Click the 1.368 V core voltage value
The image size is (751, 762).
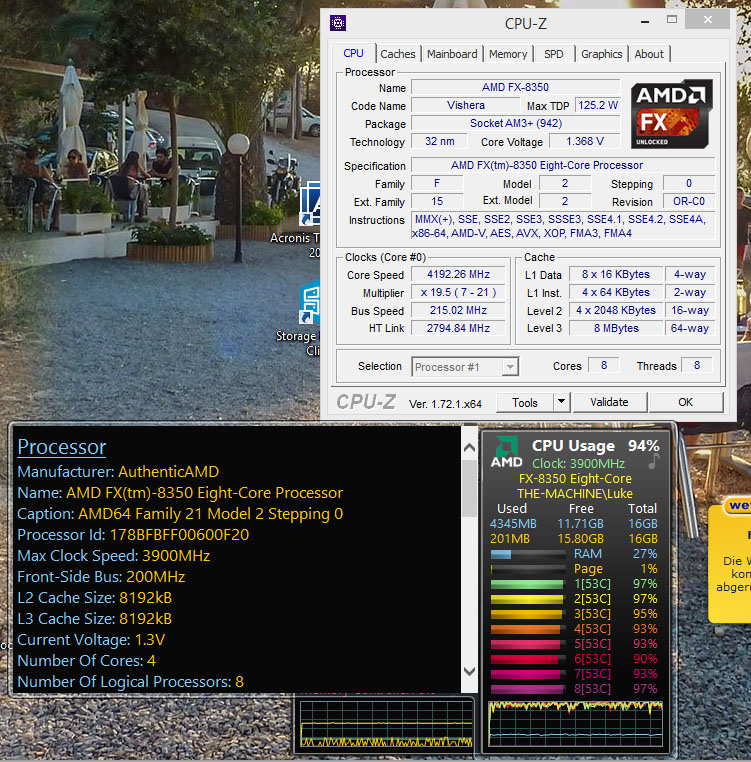pyautogui.click(x=585, y=141)
